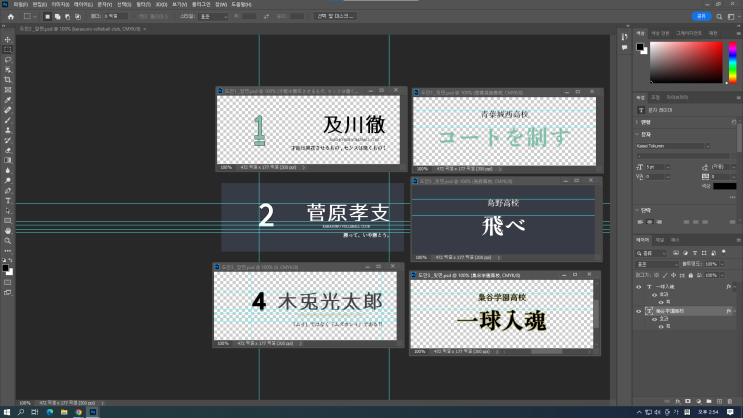The width and height of the screenshot is (743, 418).
Task: Select the Brush tool
Action: [7, 119]
